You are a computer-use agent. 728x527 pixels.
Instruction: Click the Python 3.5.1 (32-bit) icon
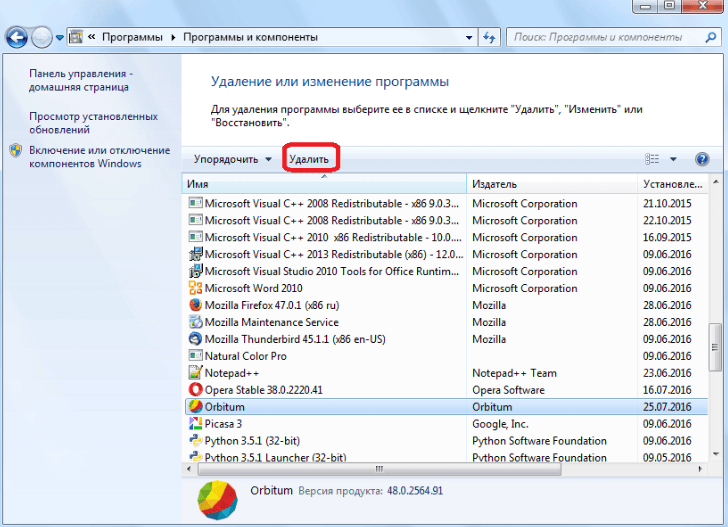tap(195, 441)
